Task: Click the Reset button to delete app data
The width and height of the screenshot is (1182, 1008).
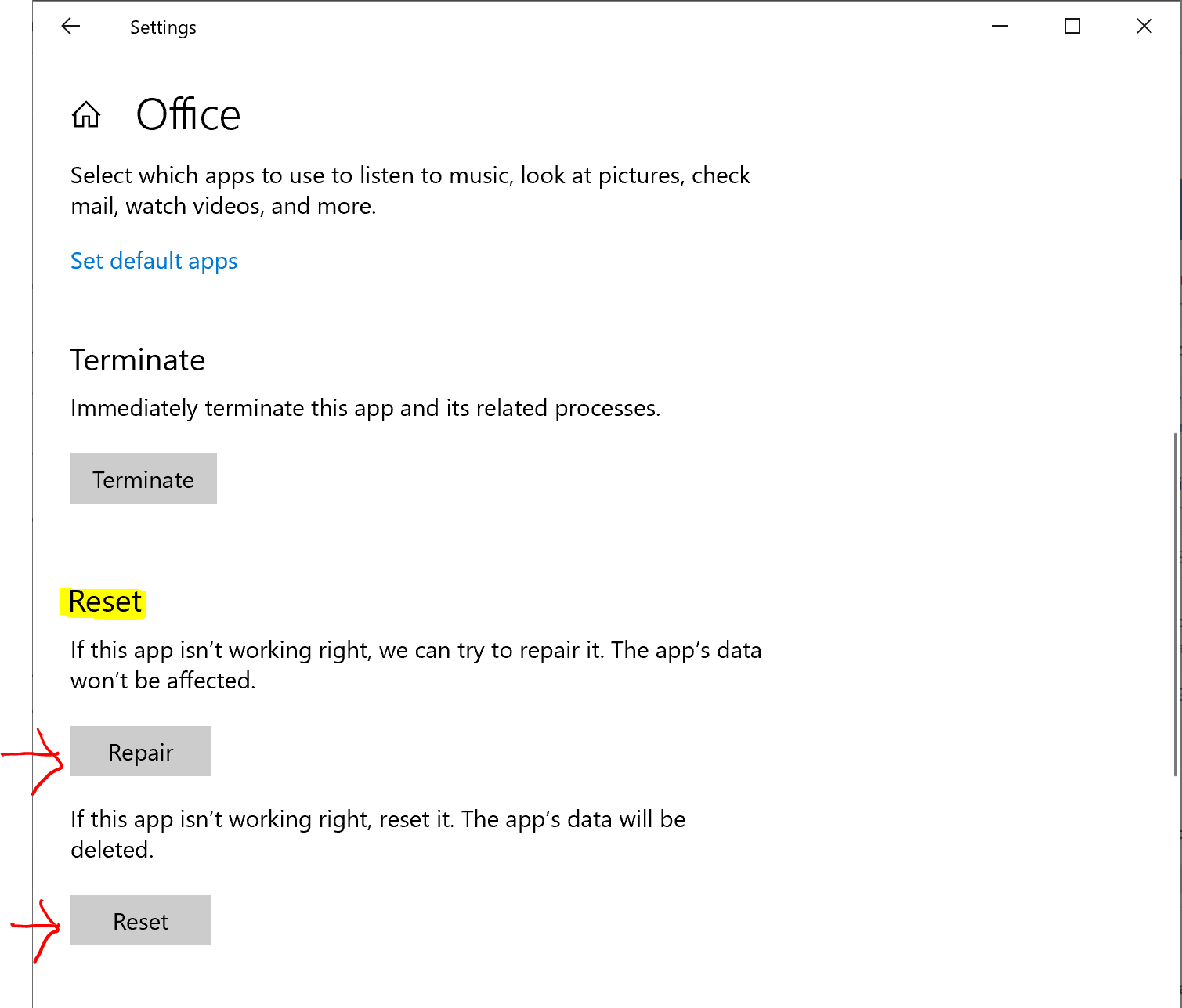Action: [x=141, y=920]
